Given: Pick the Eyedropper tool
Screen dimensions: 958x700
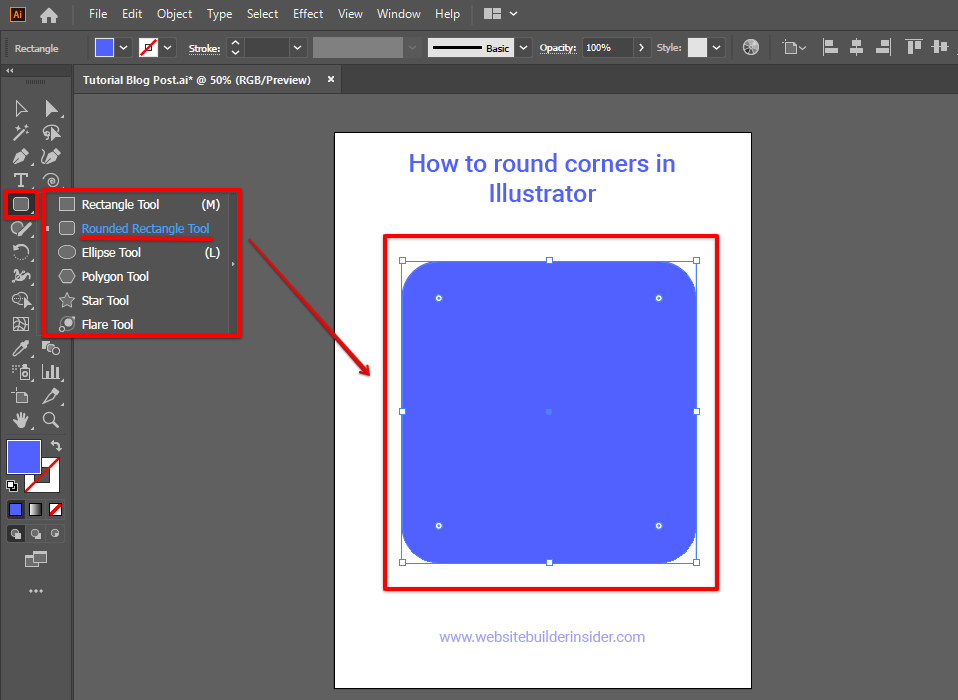Looking at the screenshot, I should pyautogui.click(x=20, y=349).
